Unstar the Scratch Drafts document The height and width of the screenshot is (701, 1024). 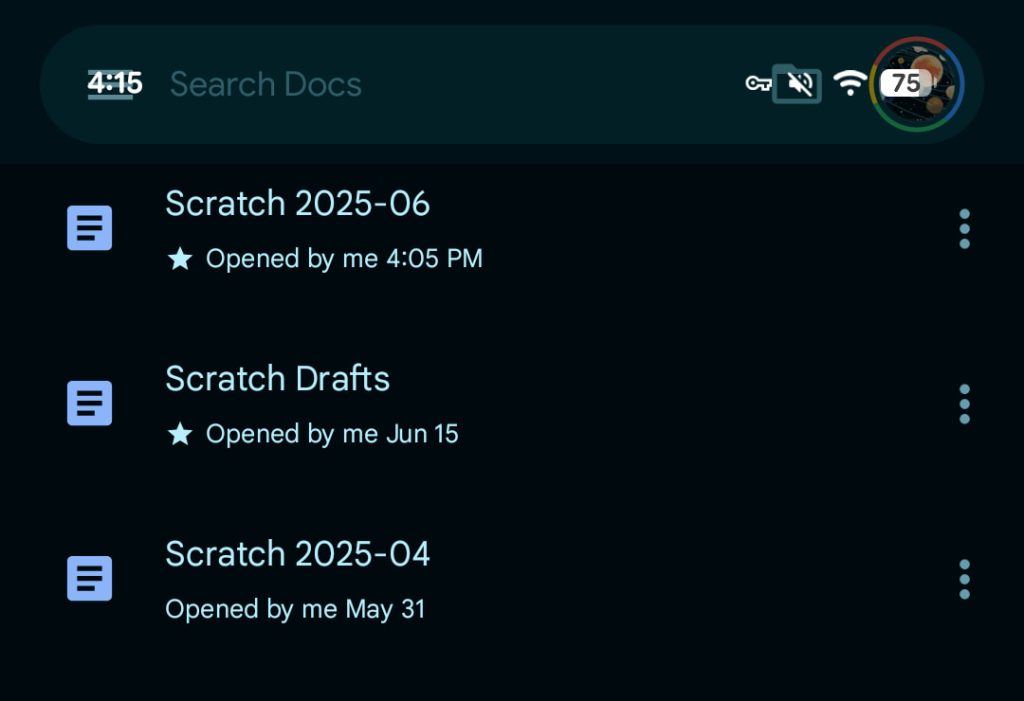(179, 432)
